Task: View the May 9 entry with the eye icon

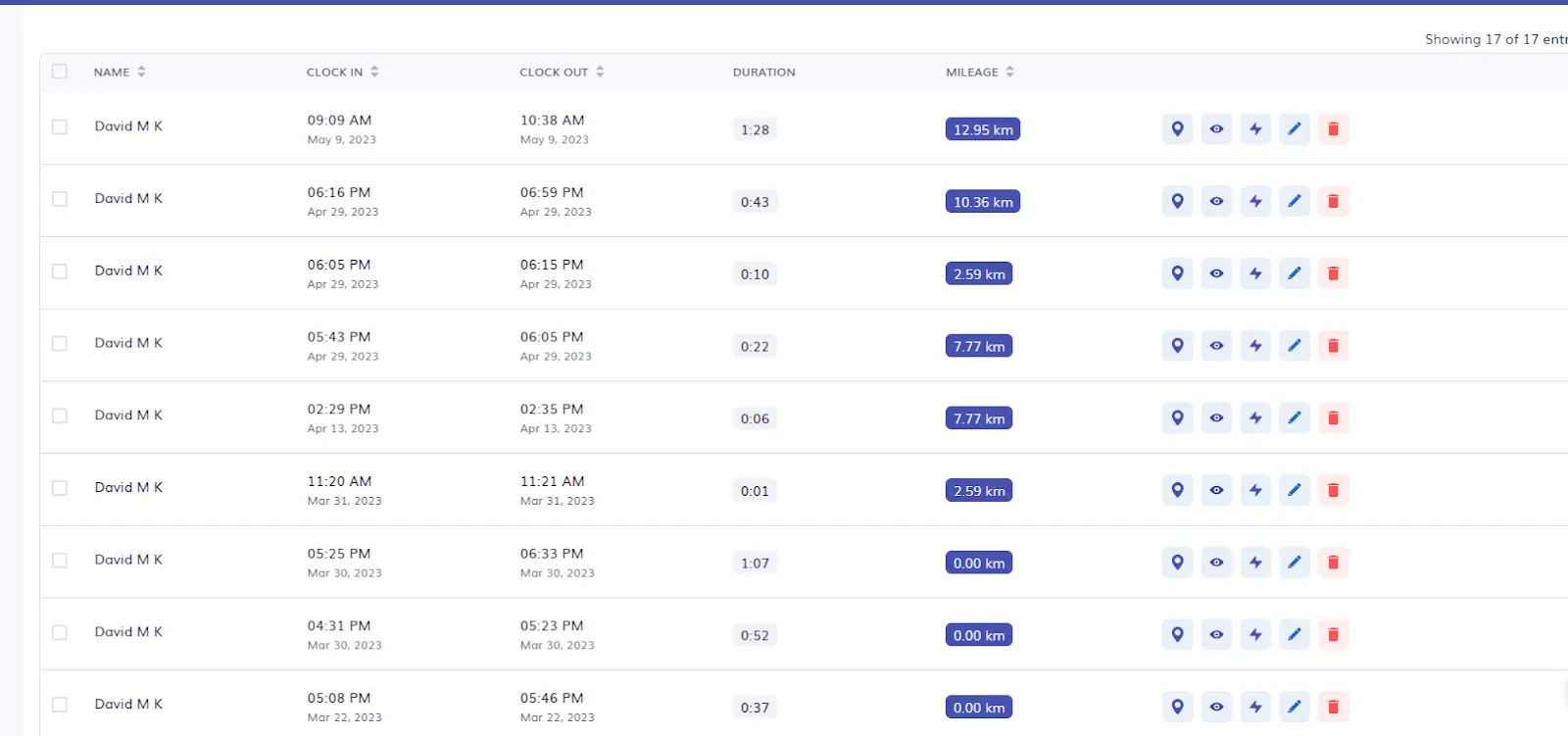Action: [1216, 129]
